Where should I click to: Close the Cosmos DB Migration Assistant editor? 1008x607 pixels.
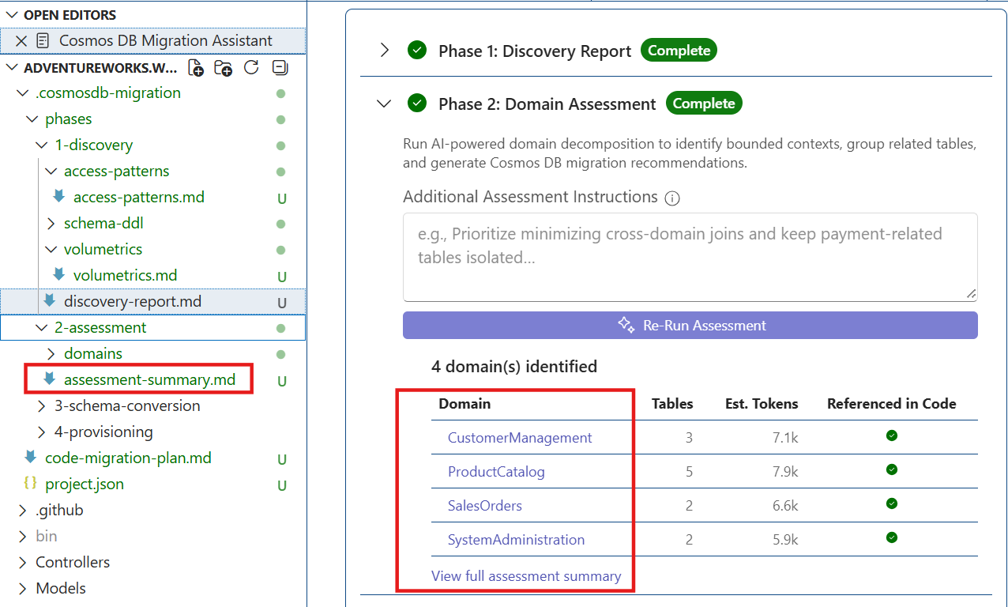pyautogui.click(x=21, y=41)
